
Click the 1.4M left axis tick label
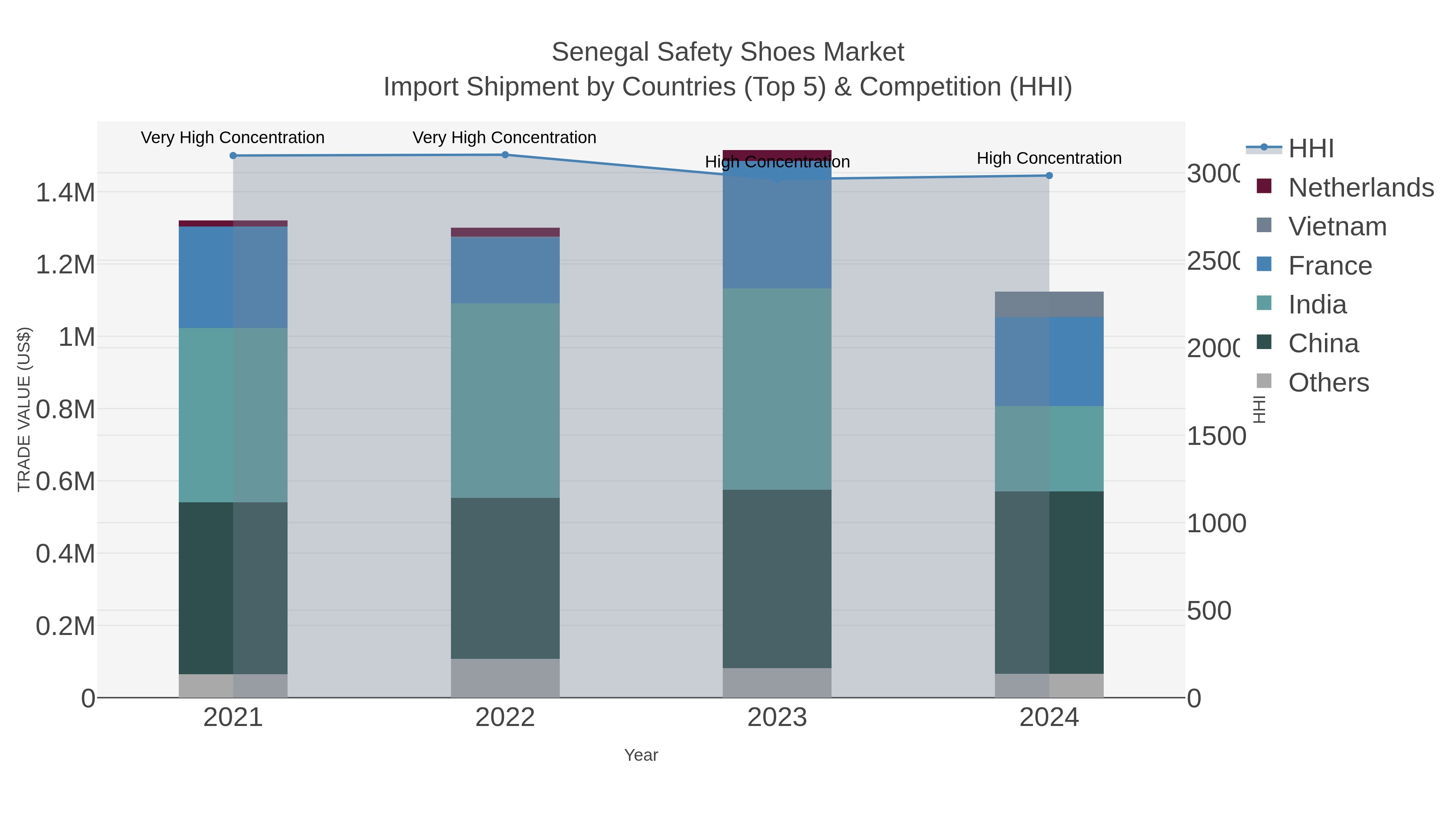(66, 193)
